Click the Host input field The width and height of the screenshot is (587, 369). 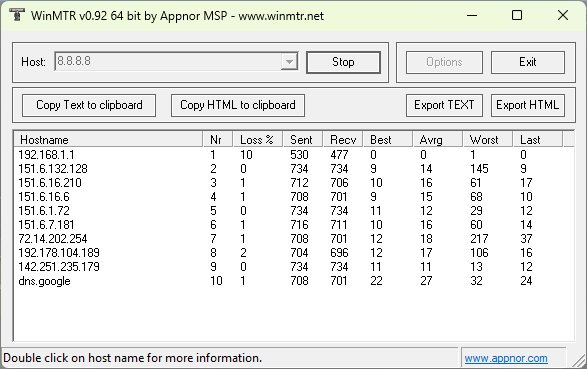click(168, 62)
